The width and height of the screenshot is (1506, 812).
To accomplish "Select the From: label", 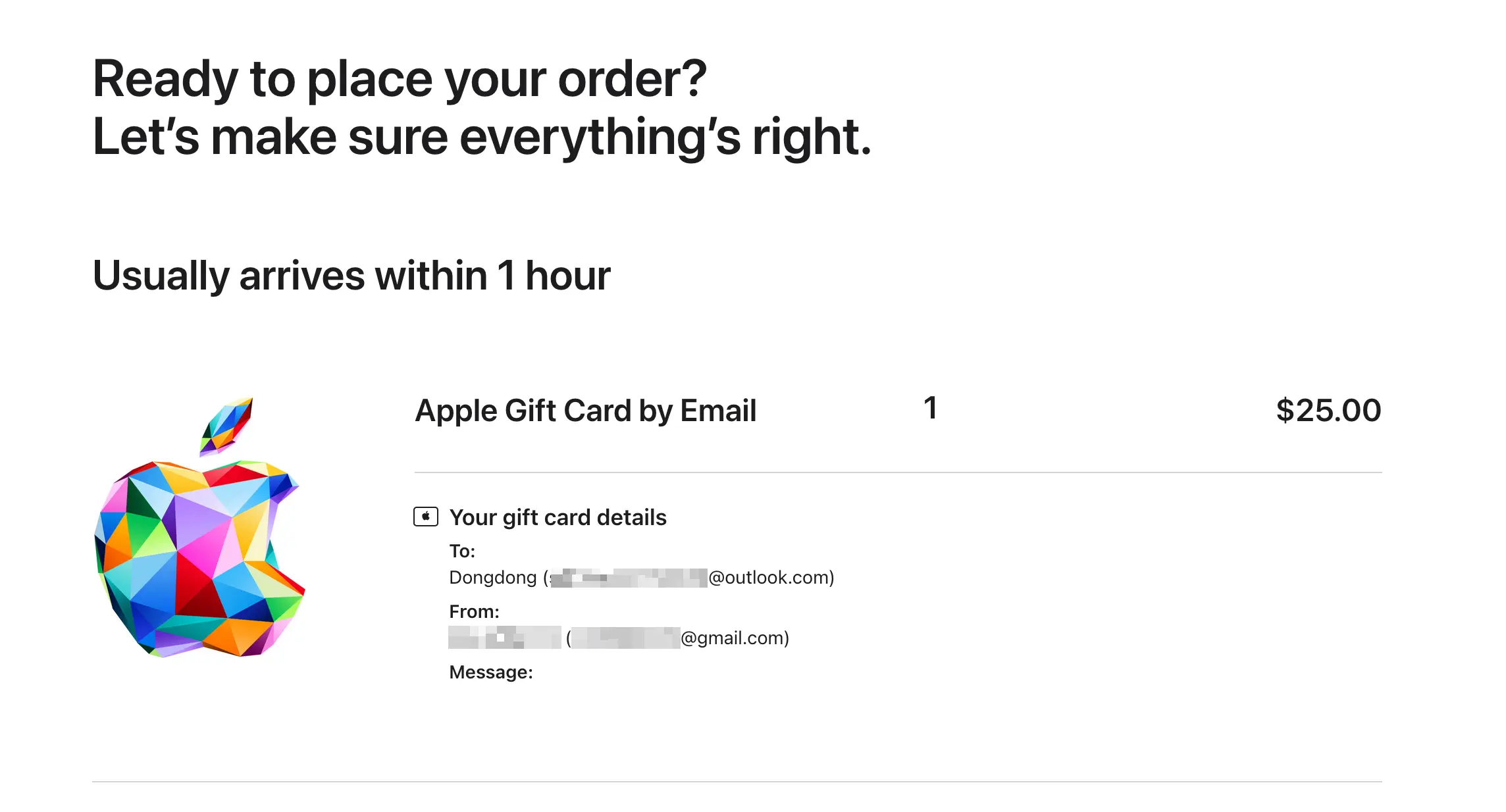I will (474, 611).
